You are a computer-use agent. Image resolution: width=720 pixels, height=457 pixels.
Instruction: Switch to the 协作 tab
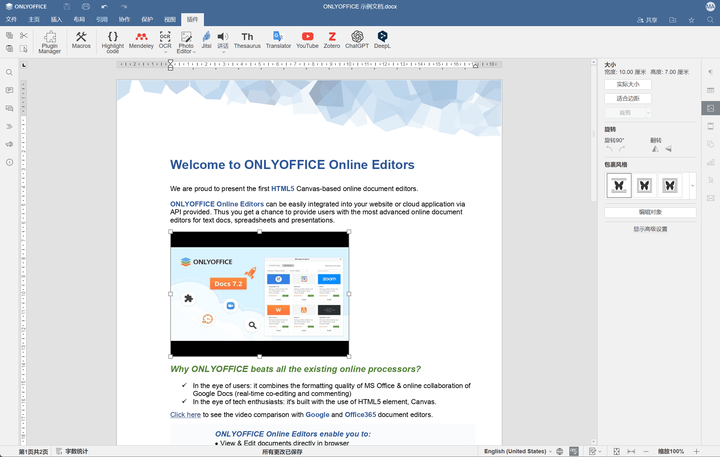click(x=124, y=19)
